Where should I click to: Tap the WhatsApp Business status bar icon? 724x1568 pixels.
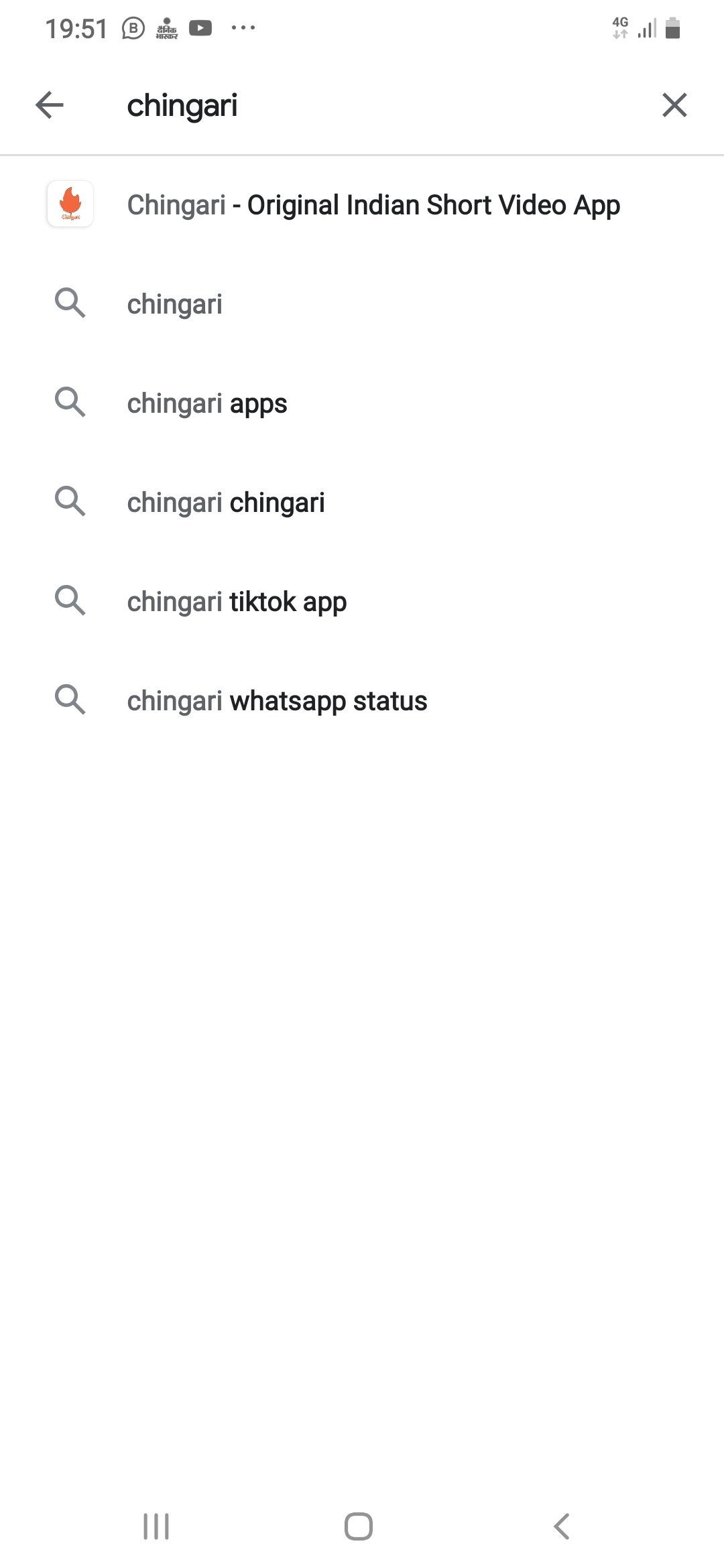(x=133, y=28)
